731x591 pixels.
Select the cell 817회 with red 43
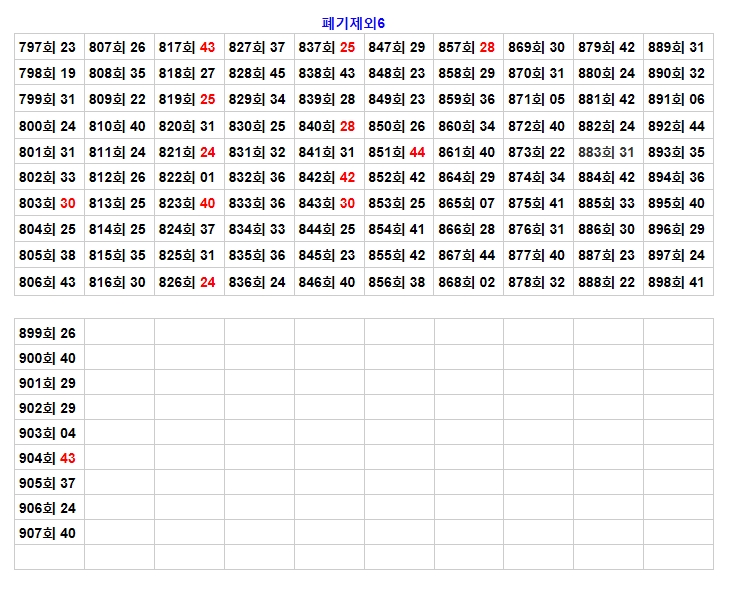pos(188,47)
